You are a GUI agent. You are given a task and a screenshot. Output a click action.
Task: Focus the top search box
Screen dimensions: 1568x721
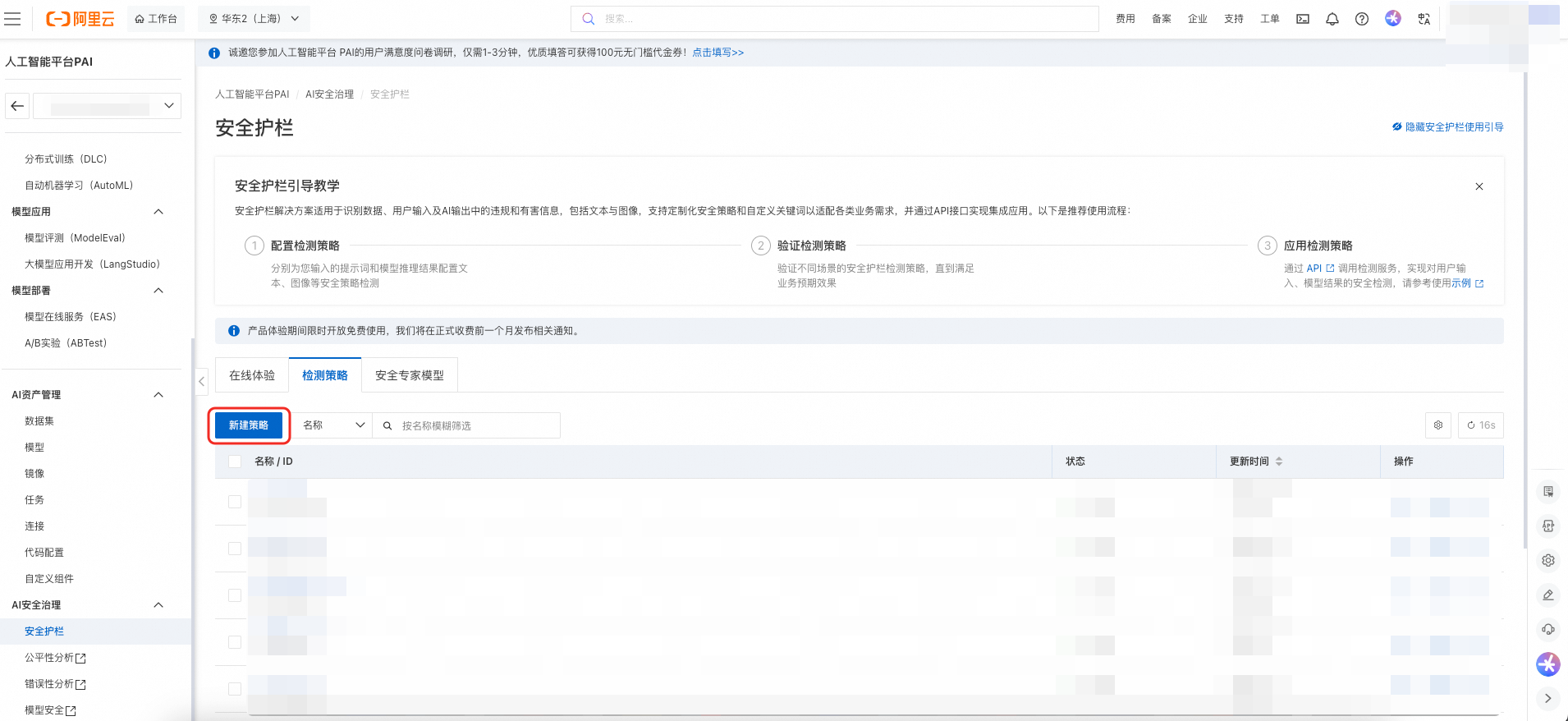(834, 18)
